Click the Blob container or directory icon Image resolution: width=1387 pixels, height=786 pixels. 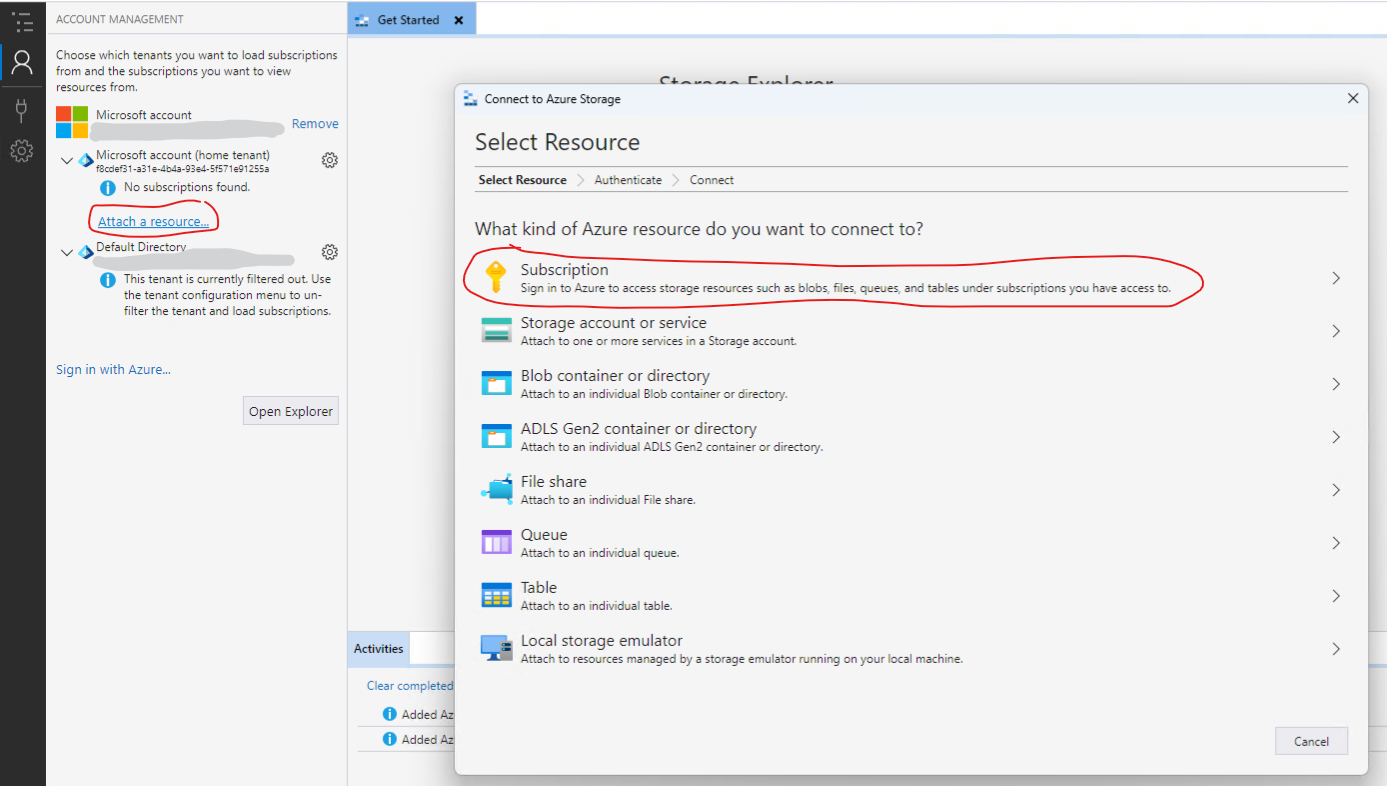click(x=496, y=384)
